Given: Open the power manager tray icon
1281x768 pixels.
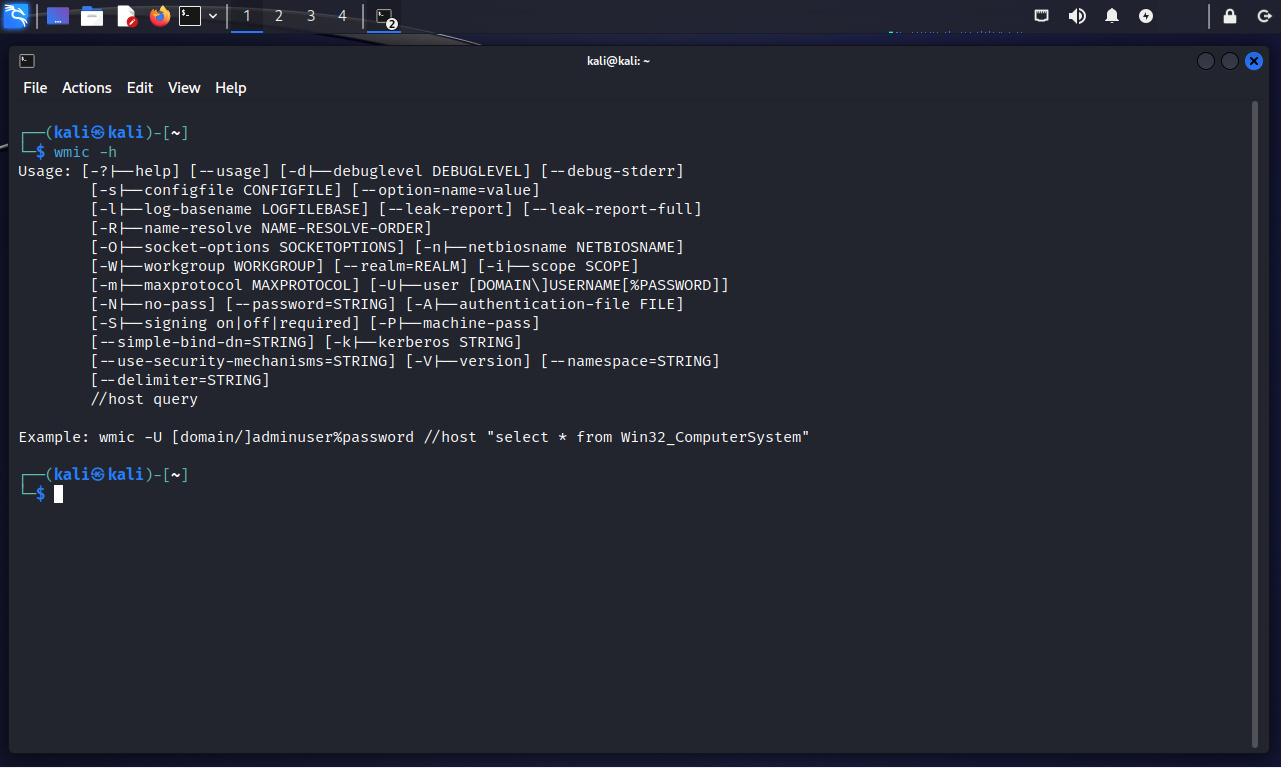Looking at the screenshot, I should 1146,16.
